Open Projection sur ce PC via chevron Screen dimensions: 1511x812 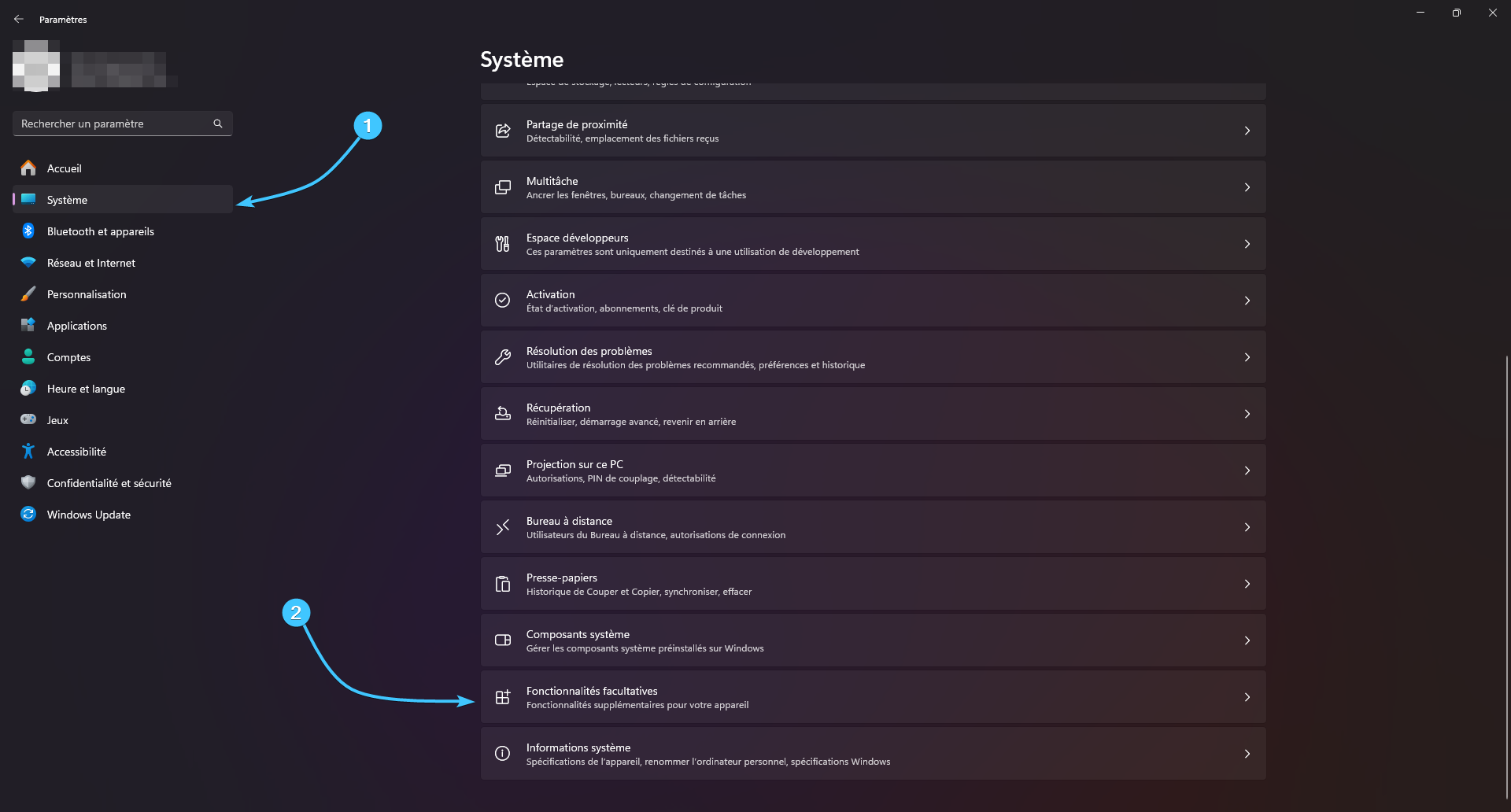click(1247, 471)
